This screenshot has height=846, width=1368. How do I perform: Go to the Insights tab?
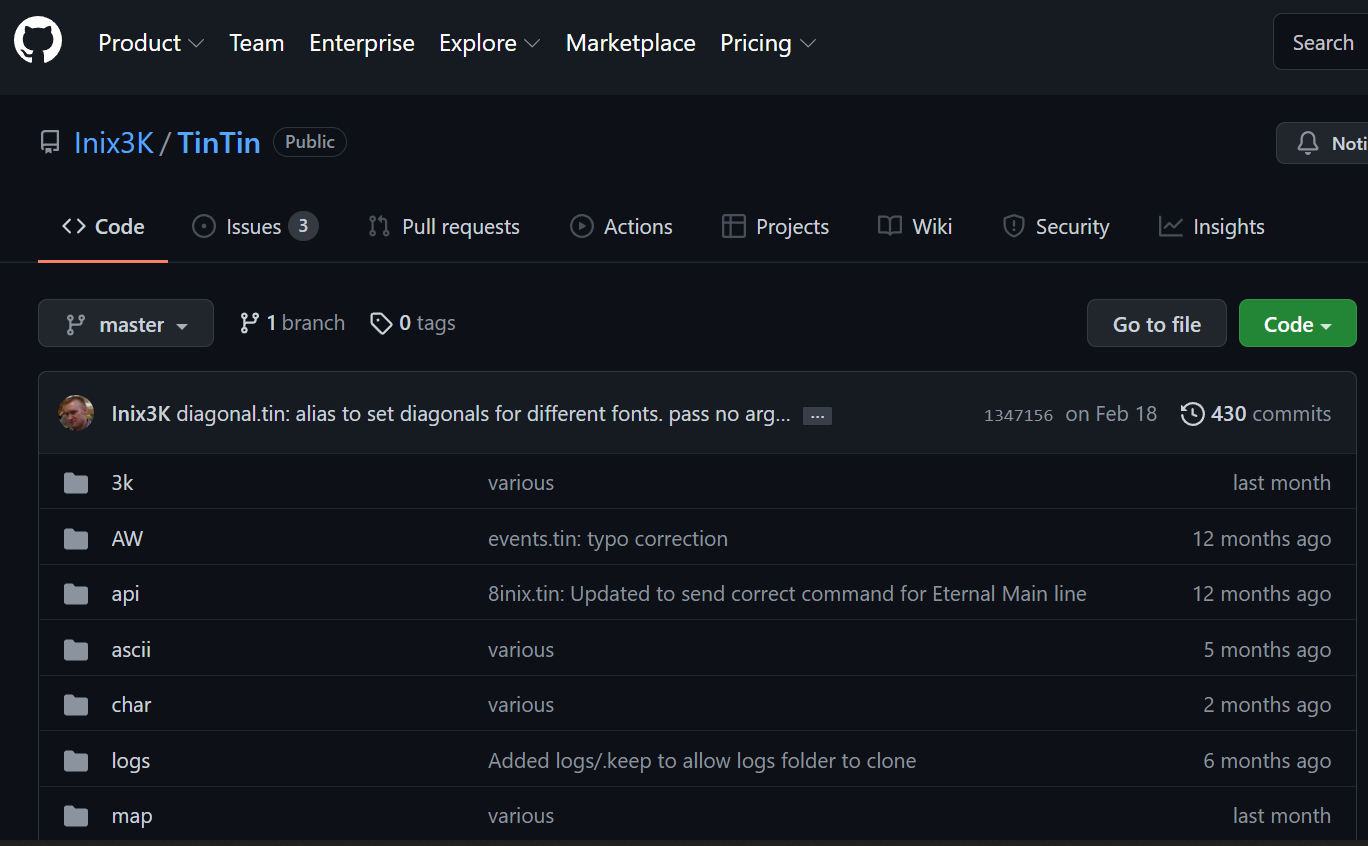[x=1211, y=227]
